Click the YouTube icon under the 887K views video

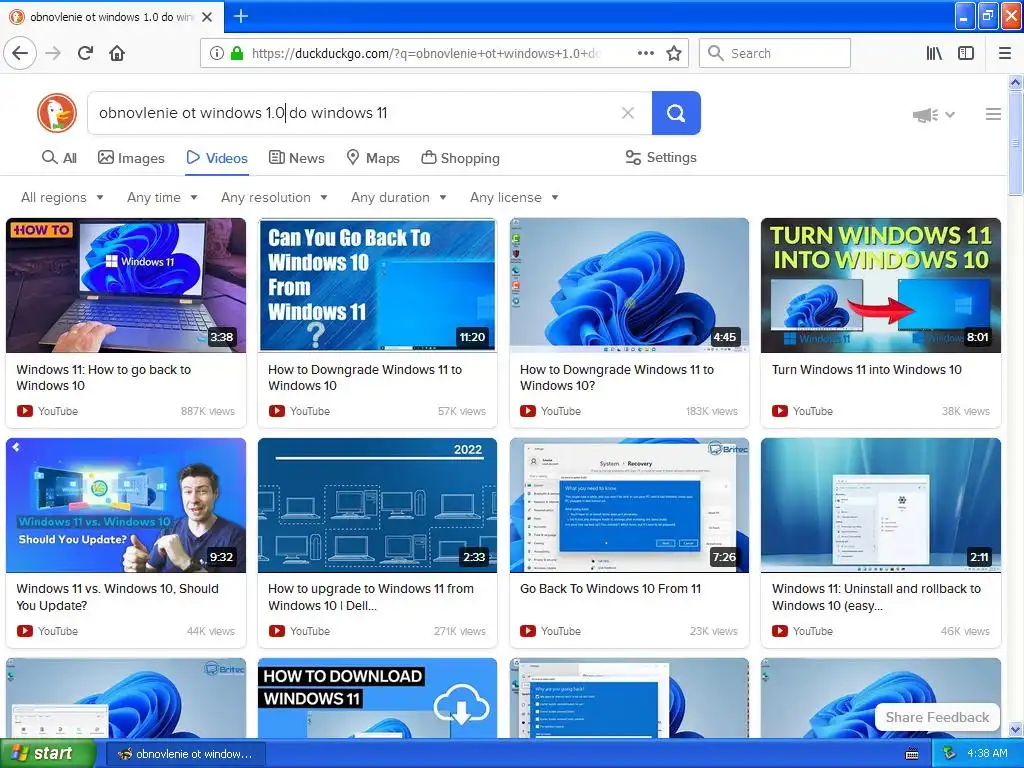tap(25, 411)
